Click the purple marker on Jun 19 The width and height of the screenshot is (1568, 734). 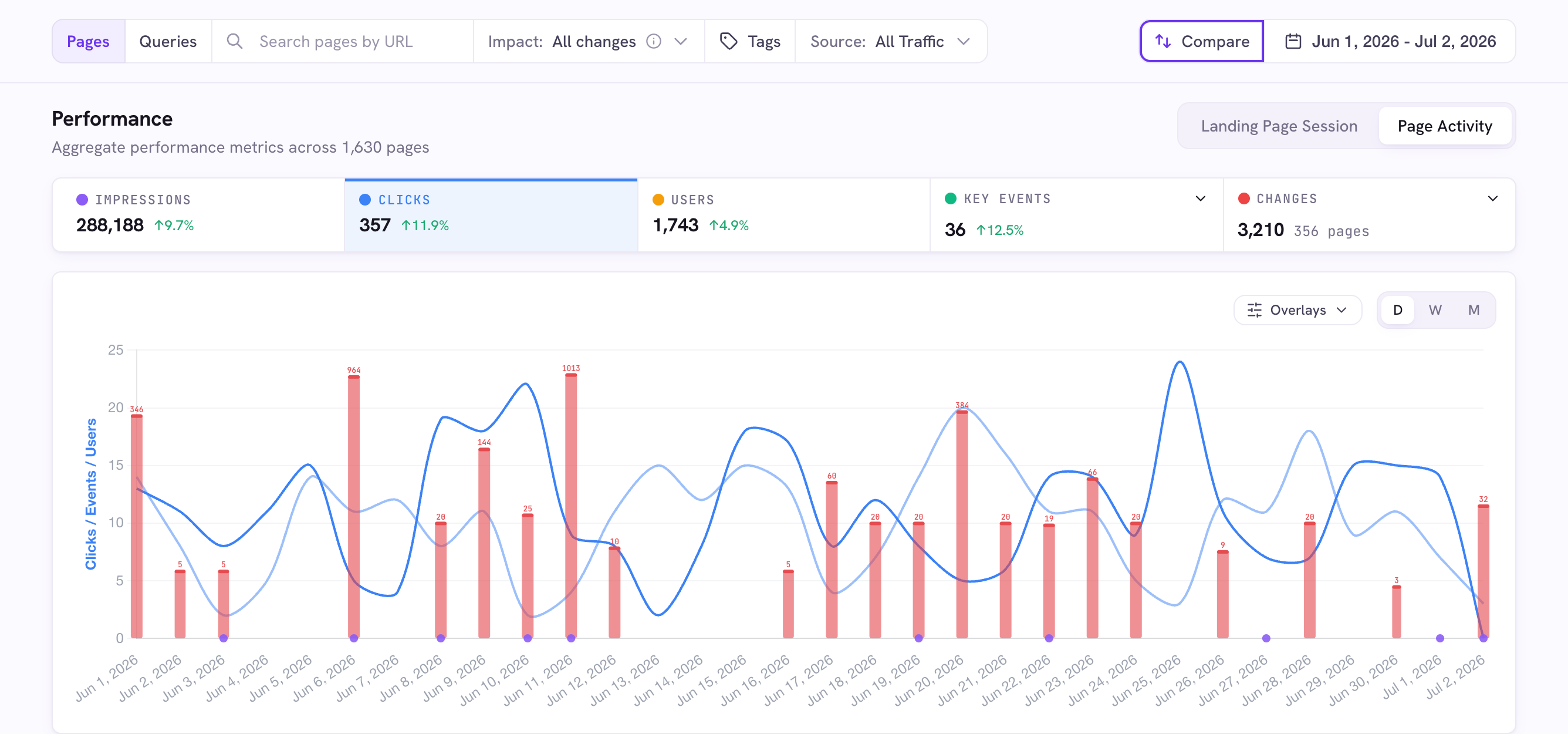point(918,638)
